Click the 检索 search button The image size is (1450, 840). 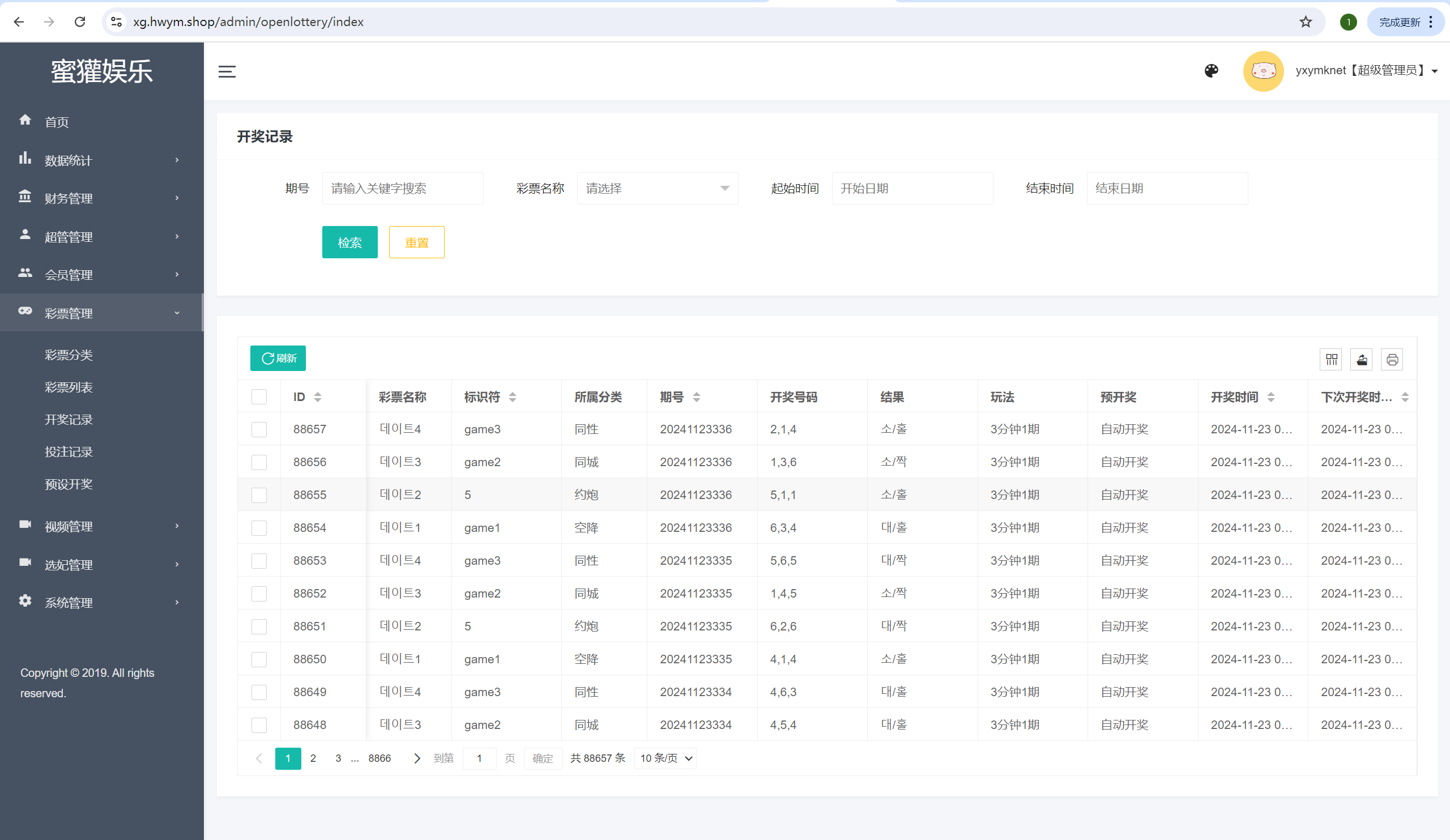click(x=349, y=242)
